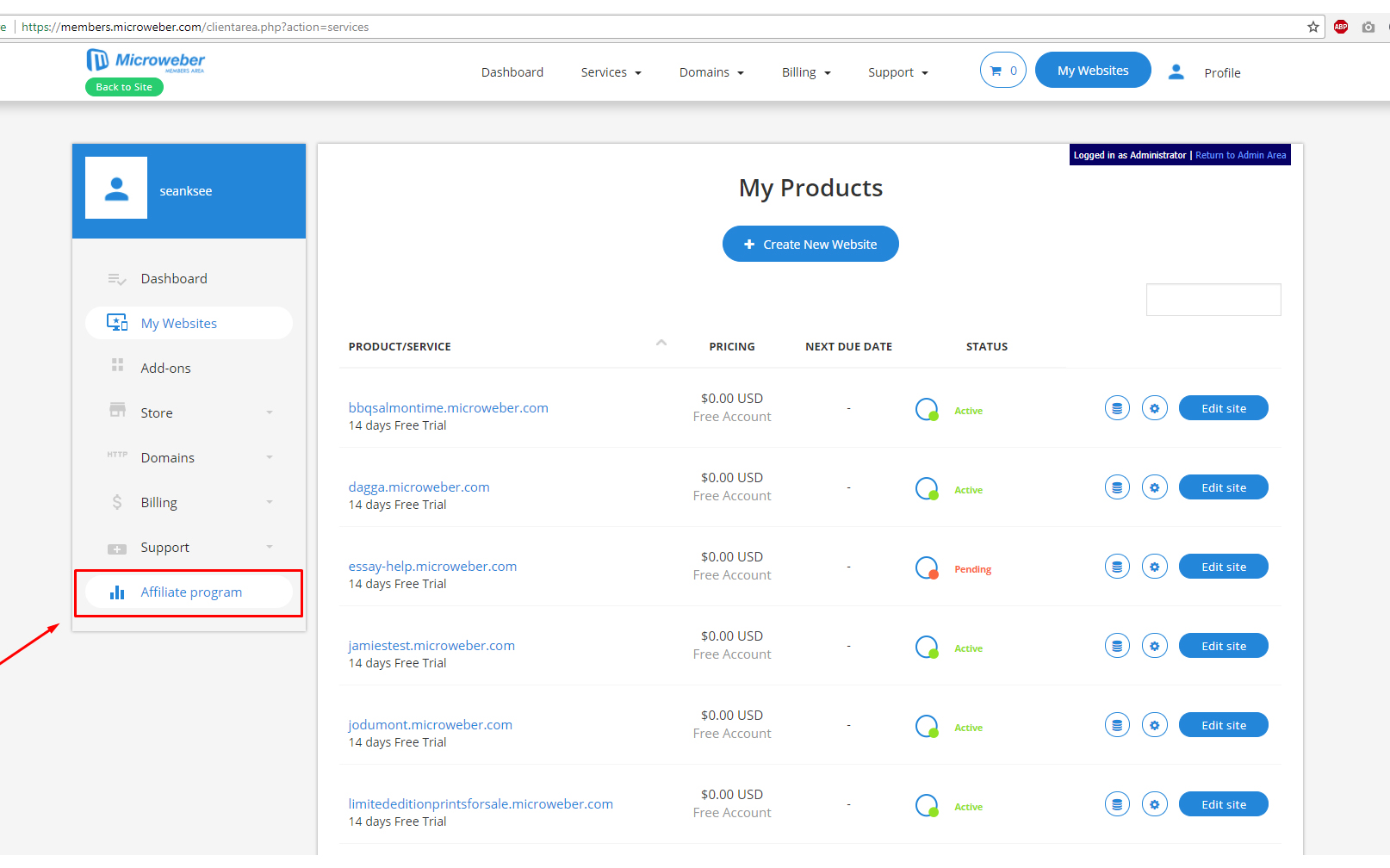Click Return to Admin Area link
This screenshot has height=868, width=1390.
pyautogui.click(x=1240, y=155)
